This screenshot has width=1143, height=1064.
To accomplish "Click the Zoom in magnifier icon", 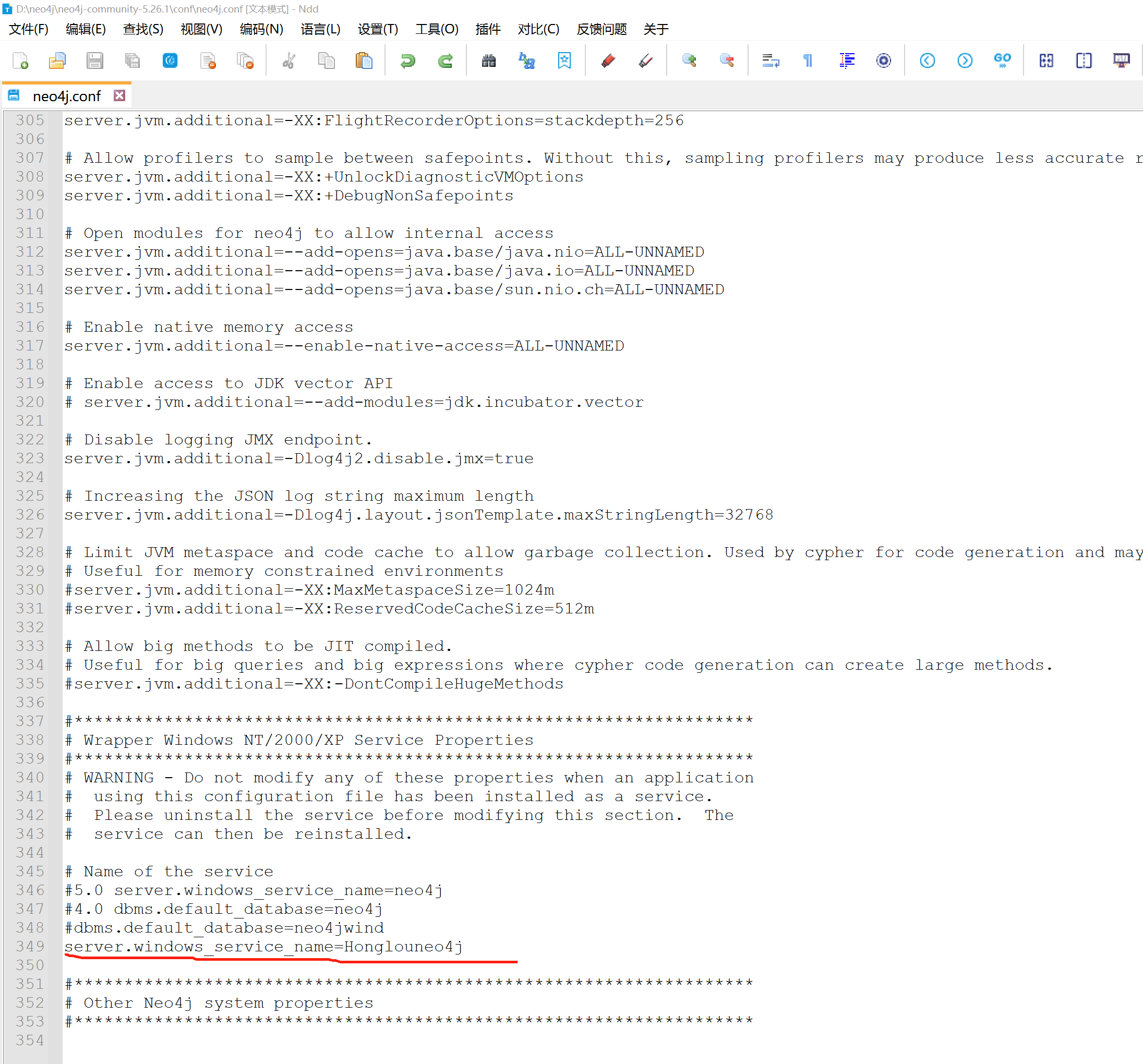I will pos(689,61).
